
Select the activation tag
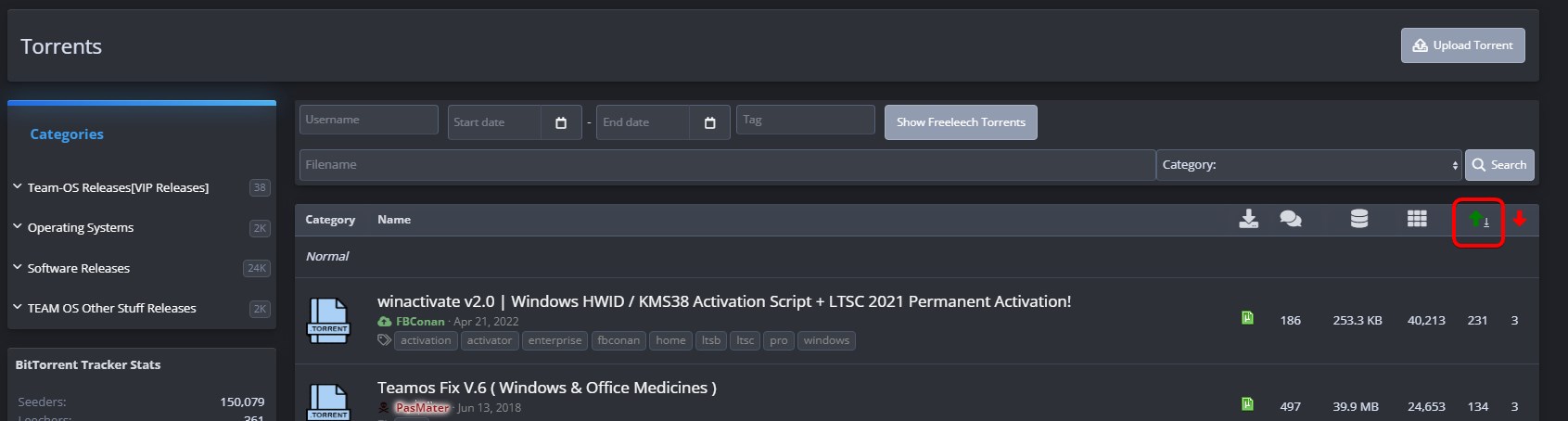[x=426, y=340]
